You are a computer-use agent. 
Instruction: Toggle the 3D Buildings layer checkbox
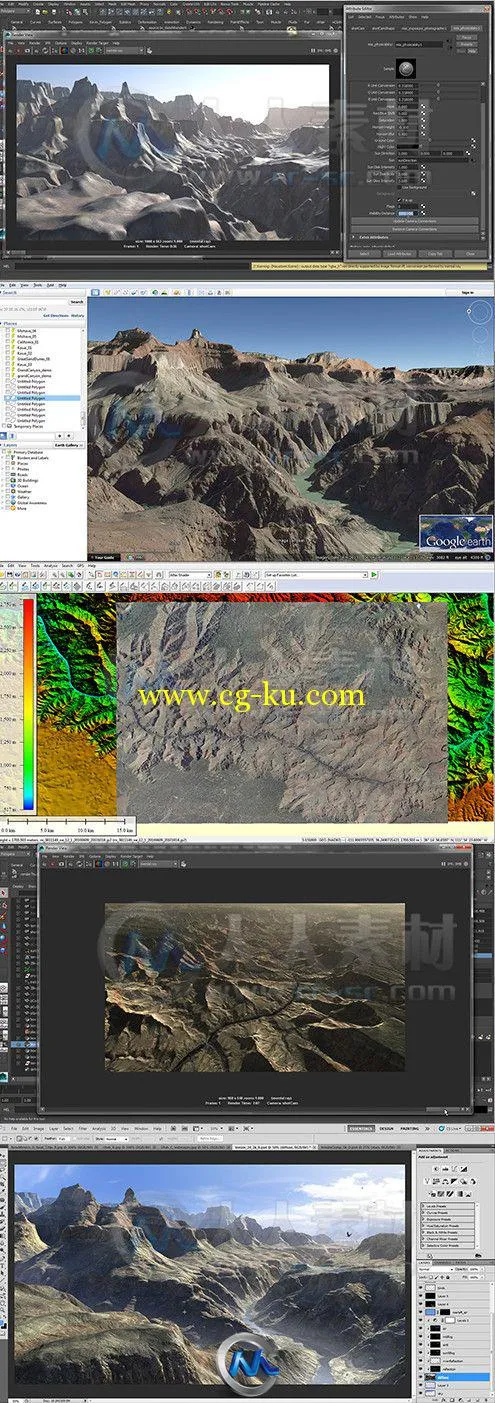(9, 480)
